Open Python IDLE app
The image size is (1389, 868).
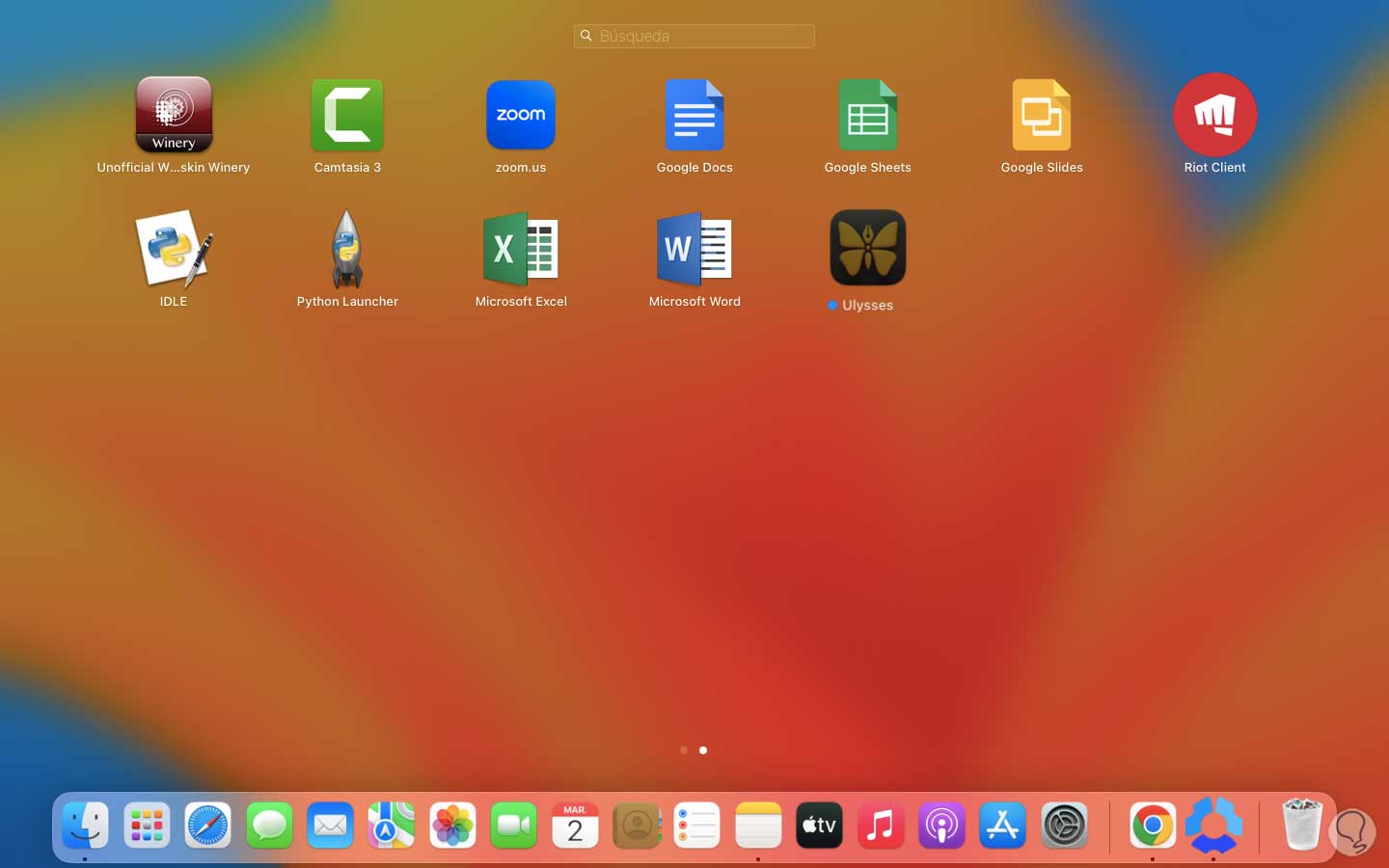tap(174, 249)
